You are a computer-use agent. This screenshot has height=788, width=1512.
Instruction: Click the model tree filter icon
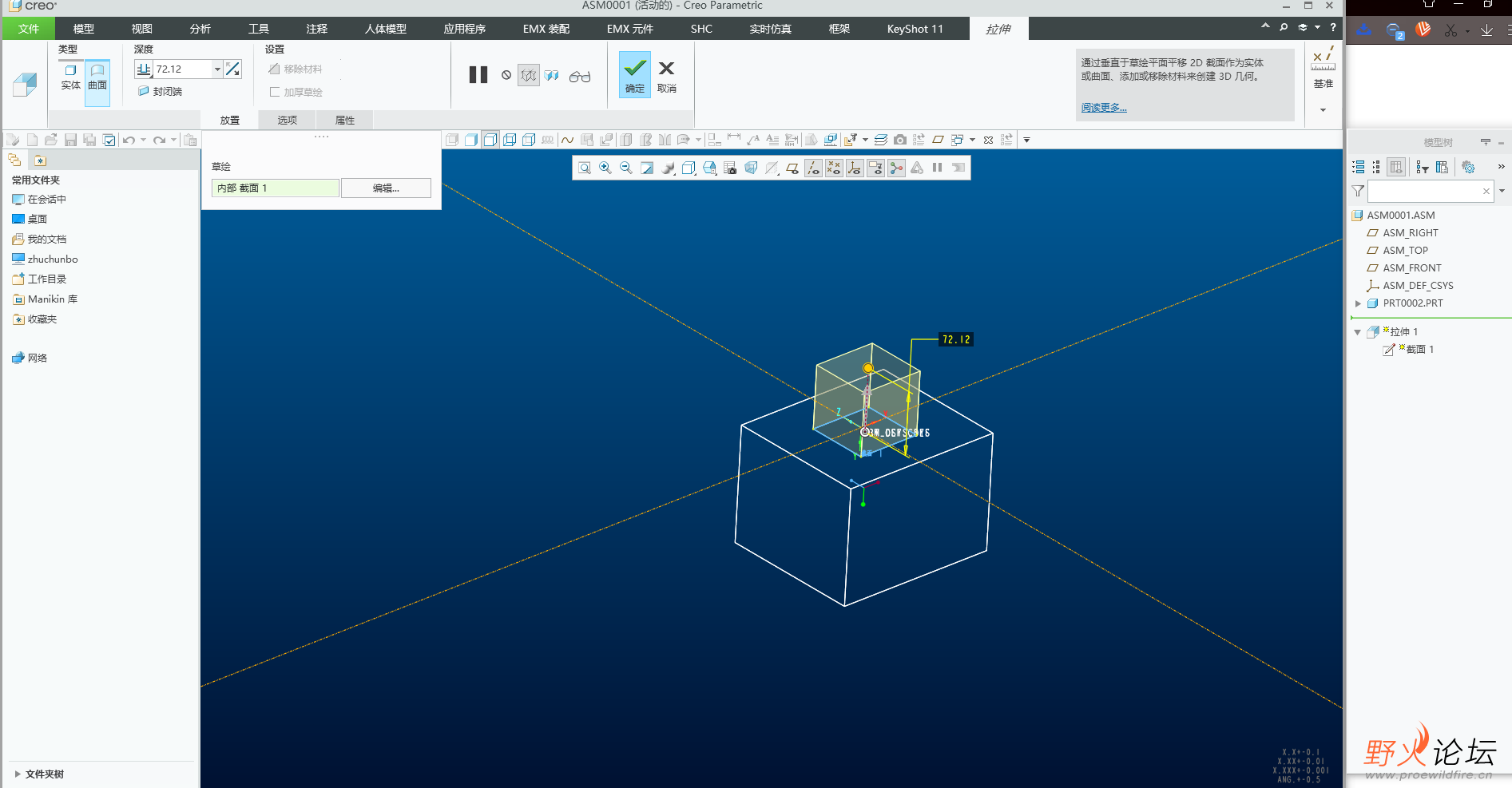pos(1358,192)
